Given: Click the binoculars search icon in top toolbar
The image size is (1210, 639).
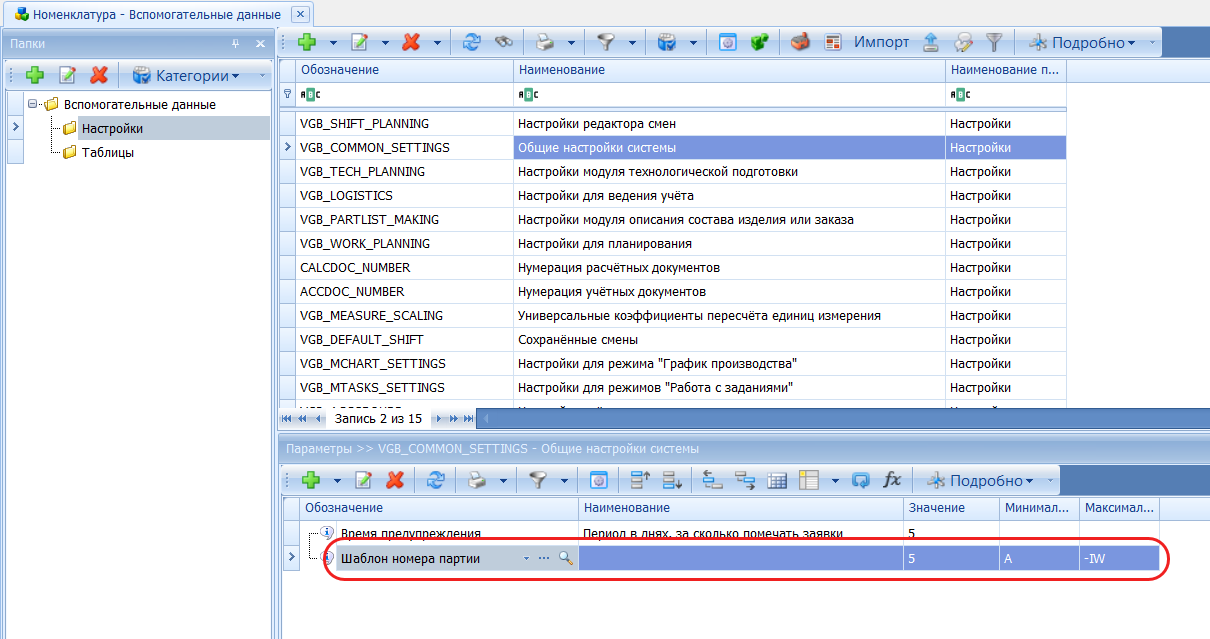Looking at the screenshot, I should 503,42.
